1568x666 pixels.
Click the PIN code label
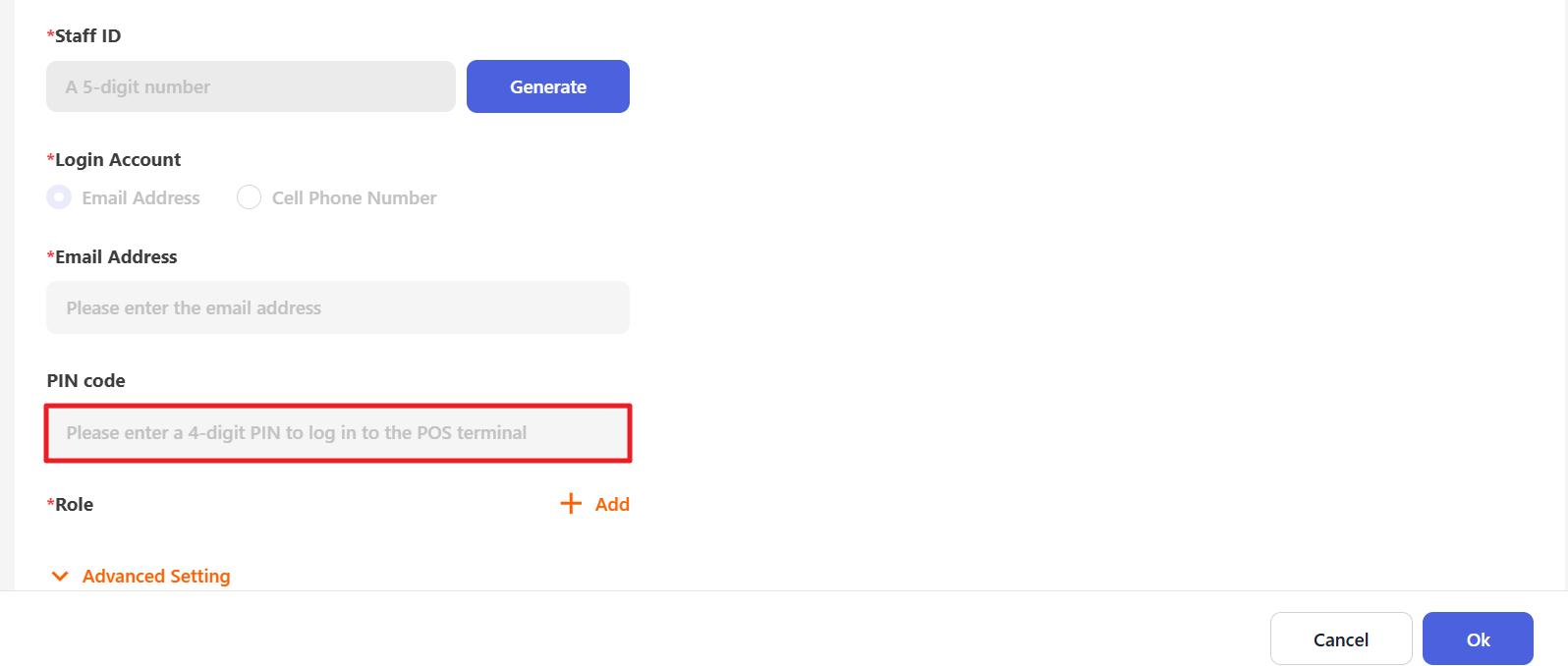[86, 381]
